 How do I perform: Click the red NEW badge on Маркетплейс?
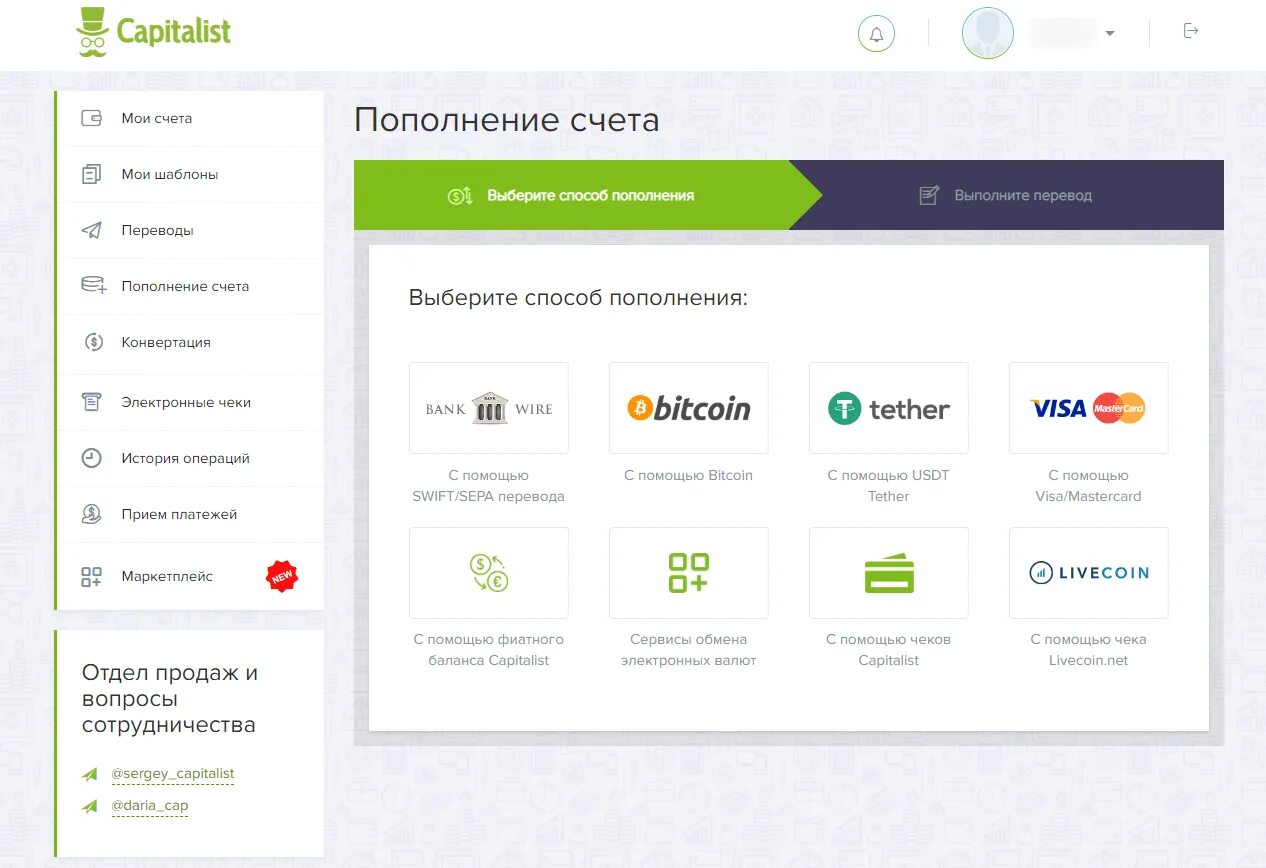(x=282, y=576)
